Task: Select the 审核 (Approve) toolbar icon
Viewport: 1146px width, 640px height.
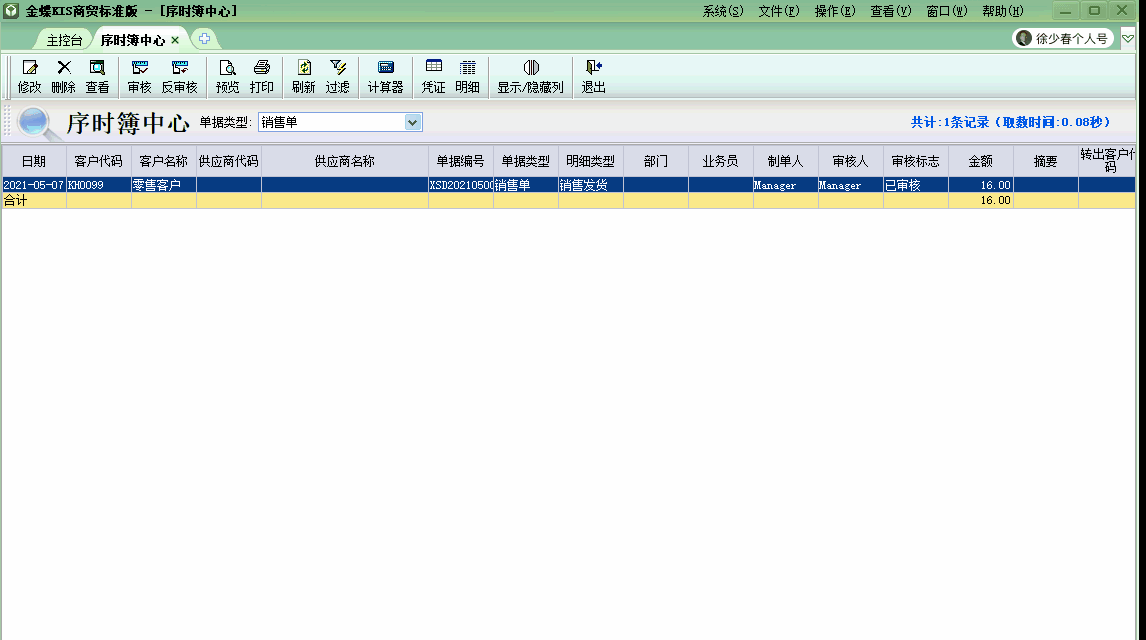Action: [139, 76]
